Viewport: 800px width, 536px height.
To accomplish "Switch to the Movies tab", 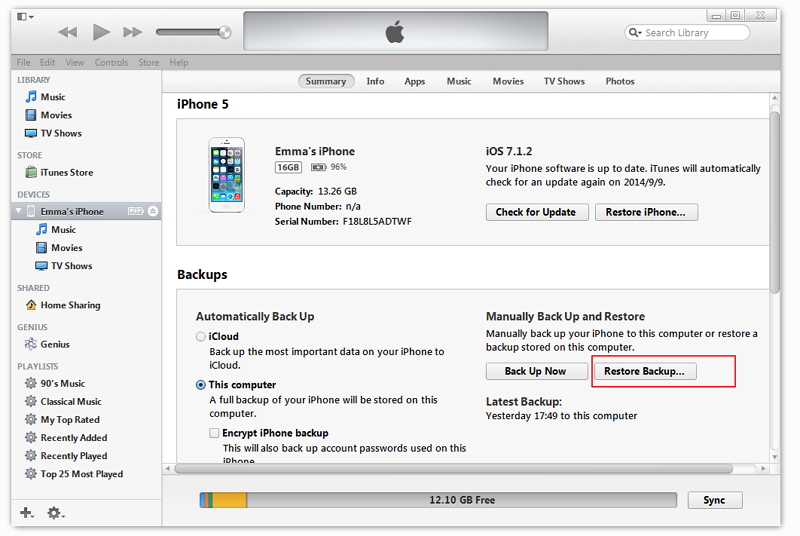I will click(x=508, y=81).
